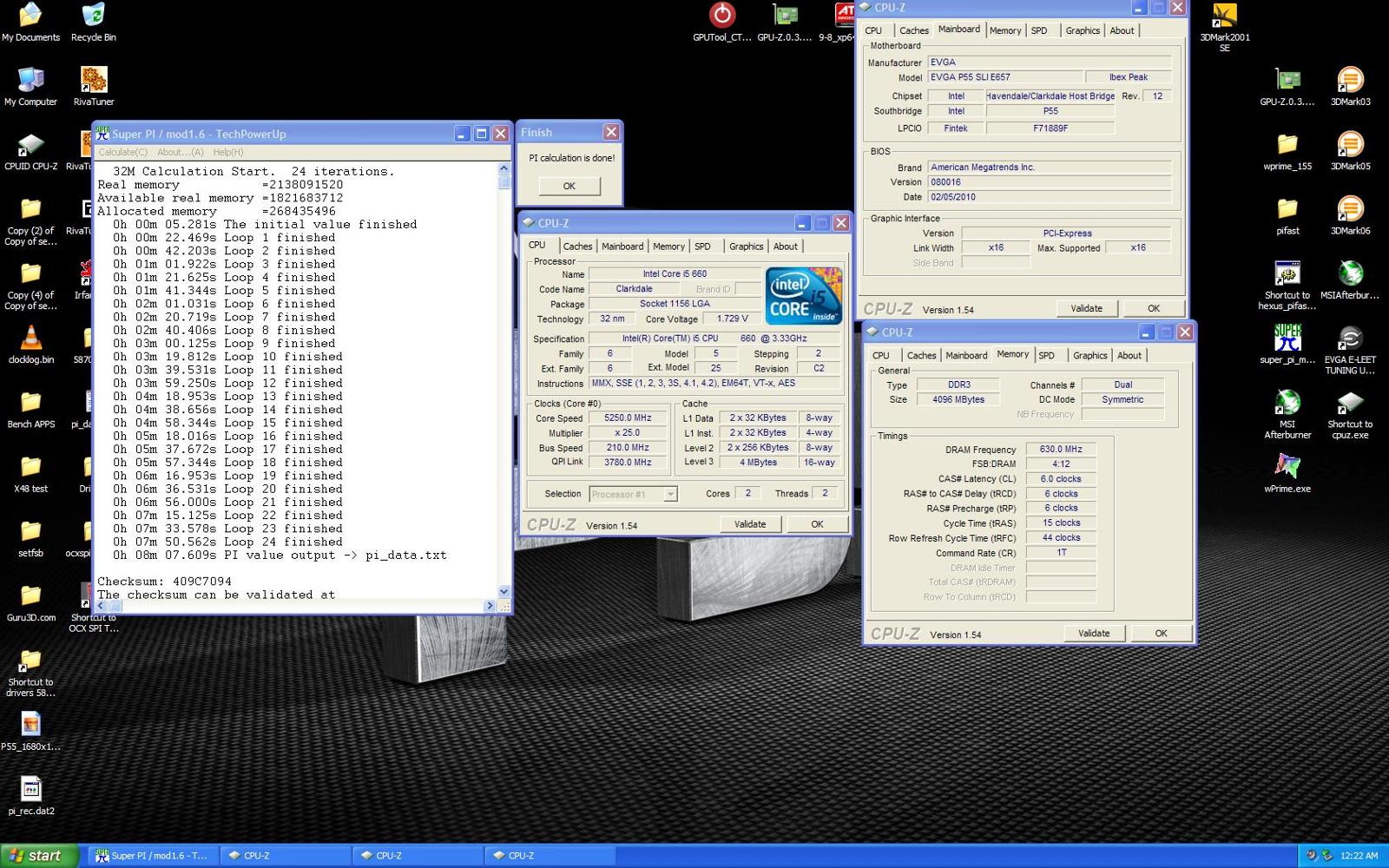Screen dimensions: 1389x868
Task: Select Graphics tab in Mainboard CPU-Z window
Action: 1083,30
